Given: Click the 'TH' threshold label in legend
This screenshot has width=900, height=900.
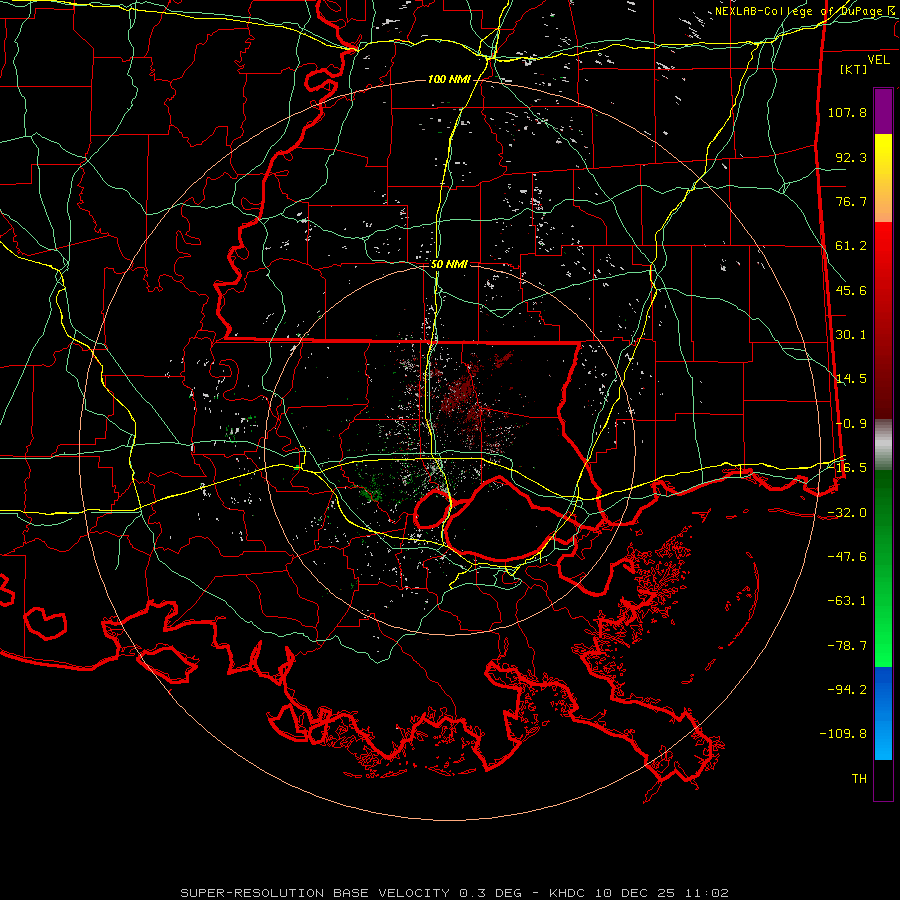Looking at the screenshot, I should tap(859, 779).
